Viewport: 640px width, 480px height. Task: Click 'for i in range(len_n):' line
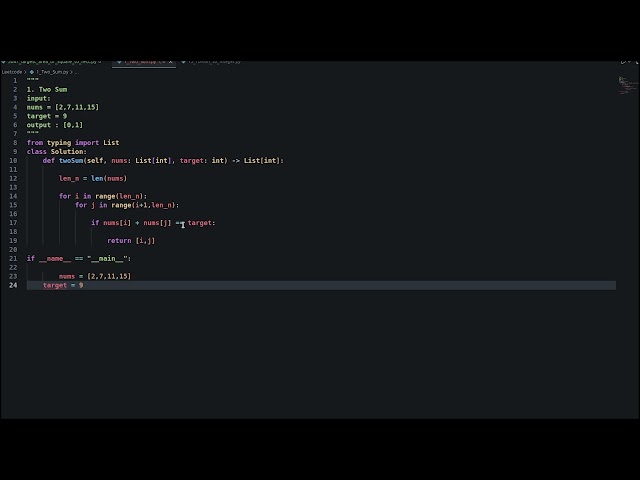(103, 196)
